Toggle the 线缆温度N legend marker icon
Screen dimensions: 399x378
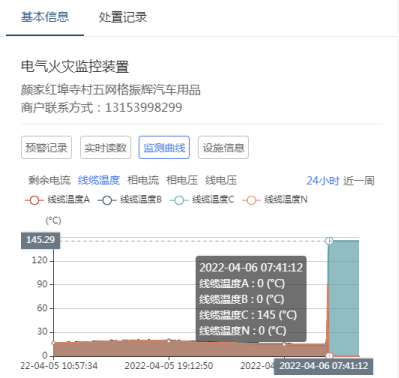pyautogui.click(x=252, y=200)
